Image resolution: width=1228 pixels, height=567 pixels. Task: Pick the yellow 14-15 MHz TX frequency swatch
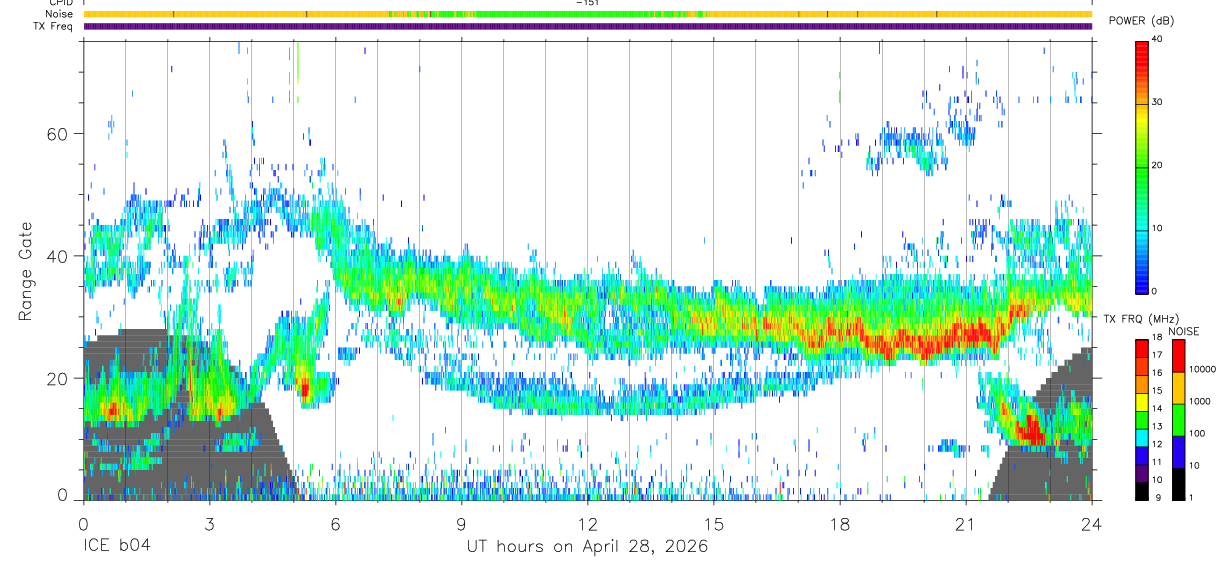tap(1142, 401)
